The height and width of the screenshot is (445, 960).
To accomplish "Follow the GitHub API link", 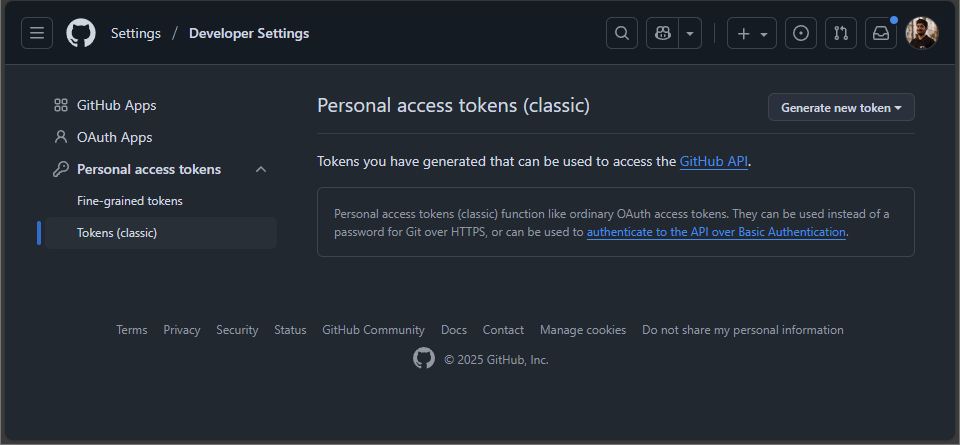I will pyautogui.click(x=714, y=161).
